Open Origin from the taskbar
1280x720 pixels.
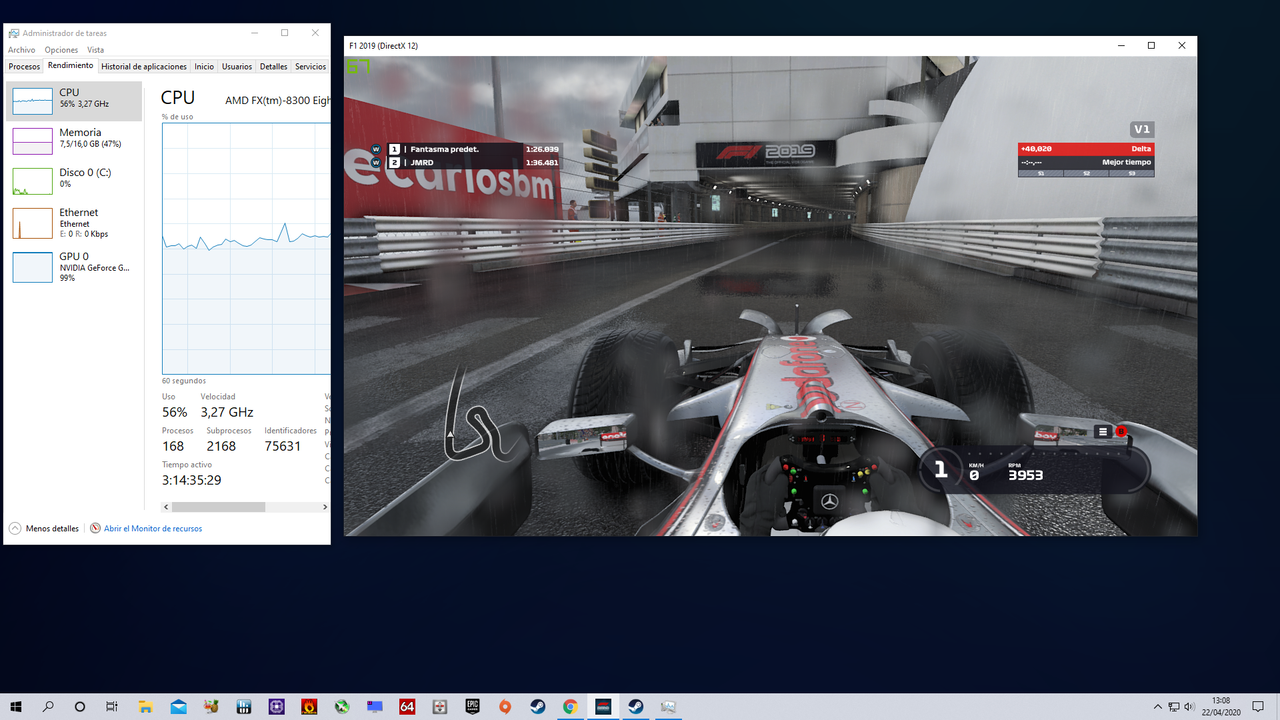(x=505, y=706)
